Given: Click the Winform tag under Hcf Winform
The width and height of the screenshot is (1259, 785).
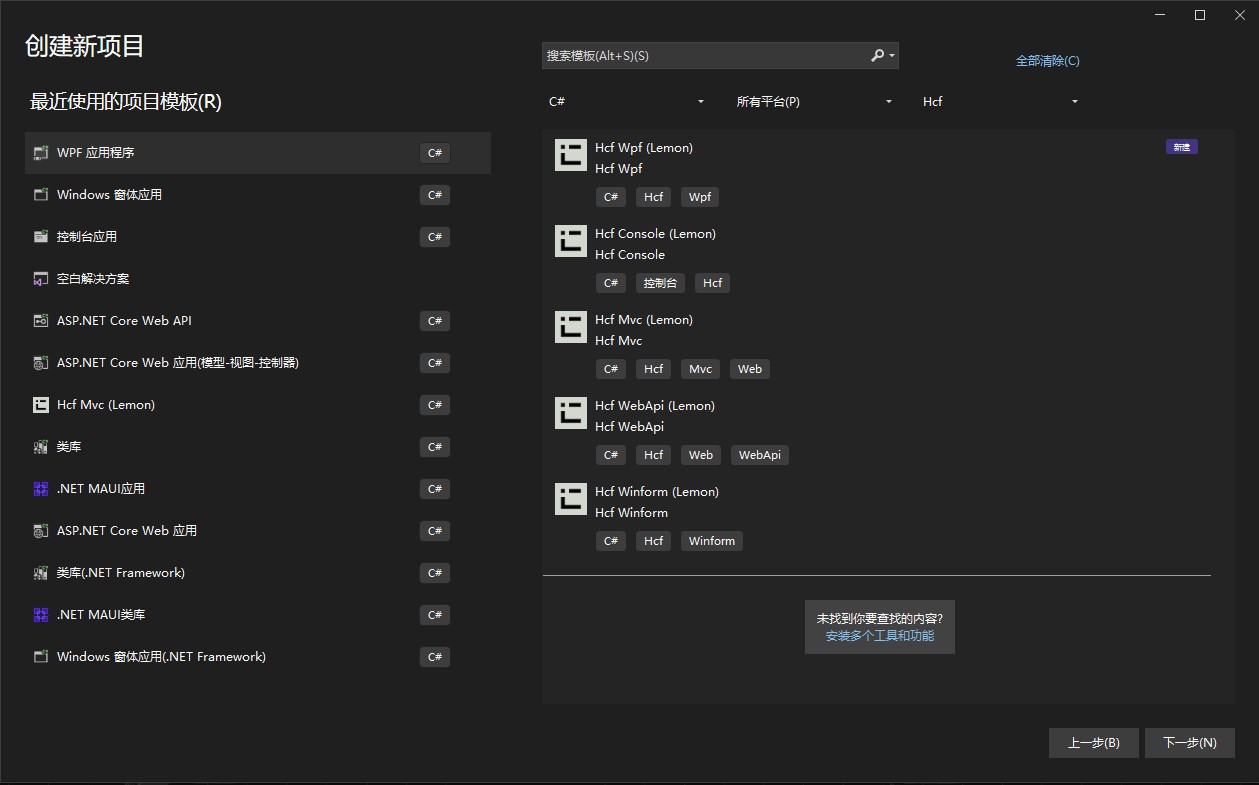Looking at the screenshot, I should click(712, 541).
